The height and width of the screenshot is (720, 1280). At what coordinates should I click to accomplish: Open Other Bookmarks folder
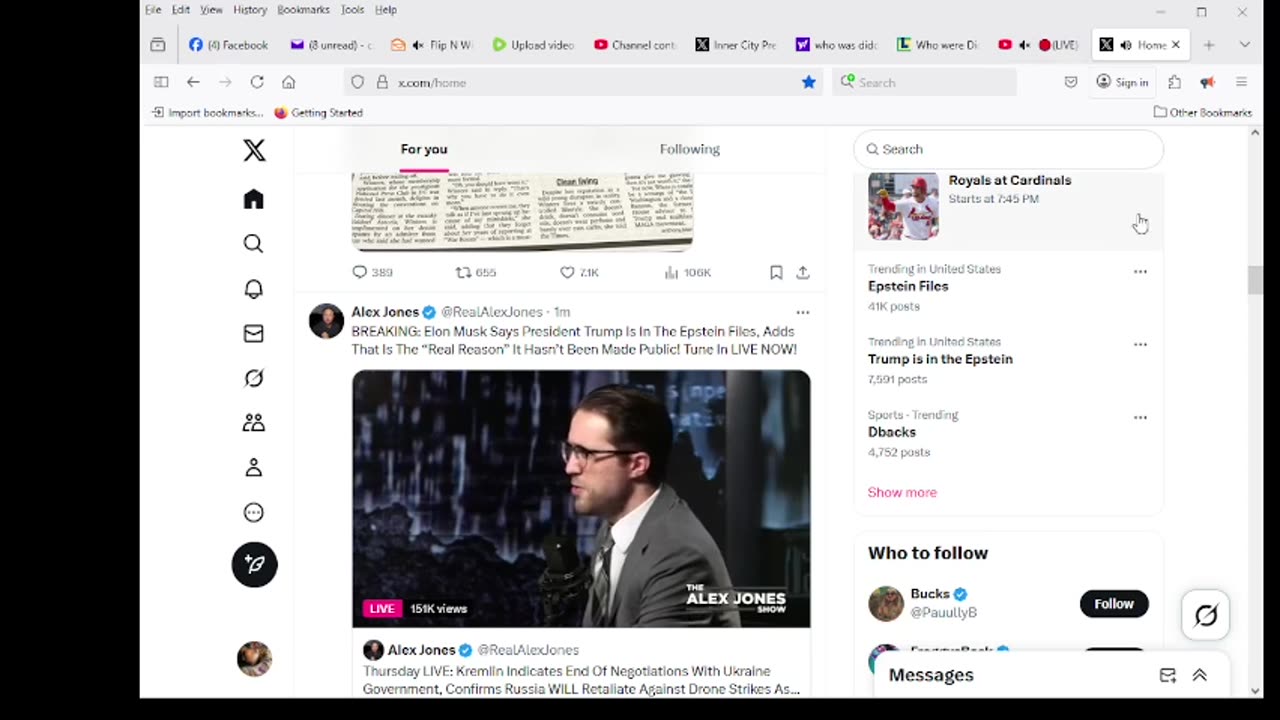pos(1203,112)
